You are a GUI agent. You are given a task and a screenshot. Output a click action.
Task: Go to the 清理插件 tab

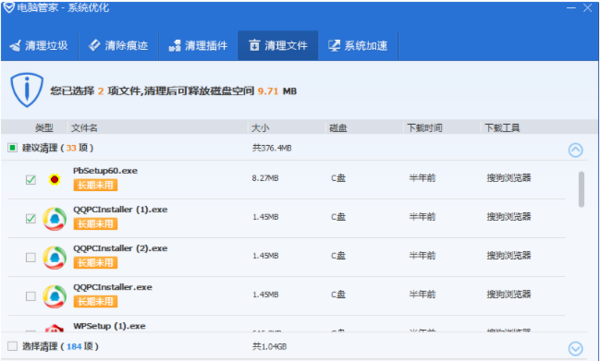coord(198,46)
